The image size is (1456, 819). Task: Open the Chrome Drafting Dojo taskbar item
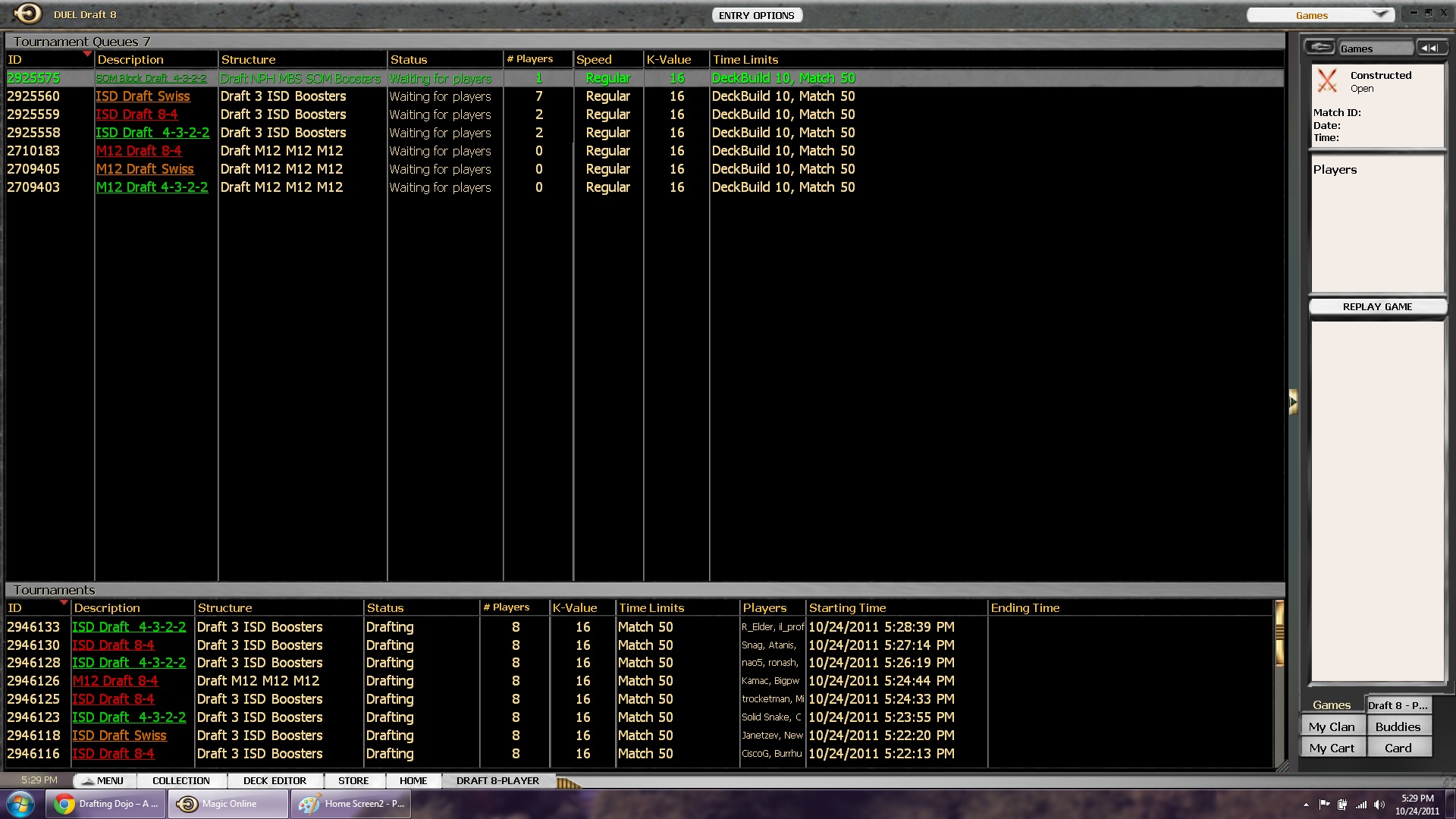[x=105, y=804]
